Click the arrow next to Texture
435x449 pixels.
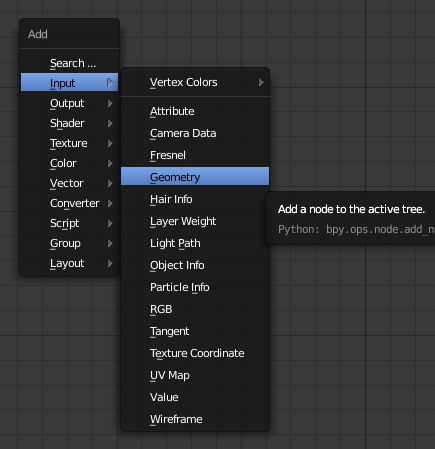click(x=110, y=143)
